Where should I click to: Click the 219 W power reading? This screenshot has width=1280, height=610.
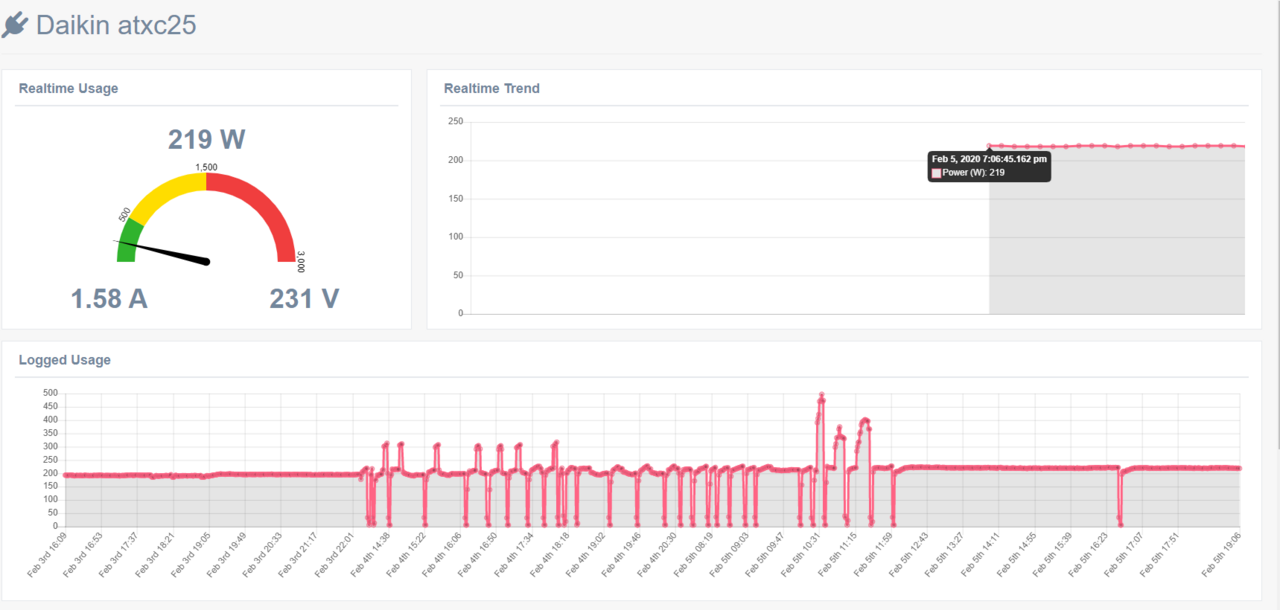point(206,139)
